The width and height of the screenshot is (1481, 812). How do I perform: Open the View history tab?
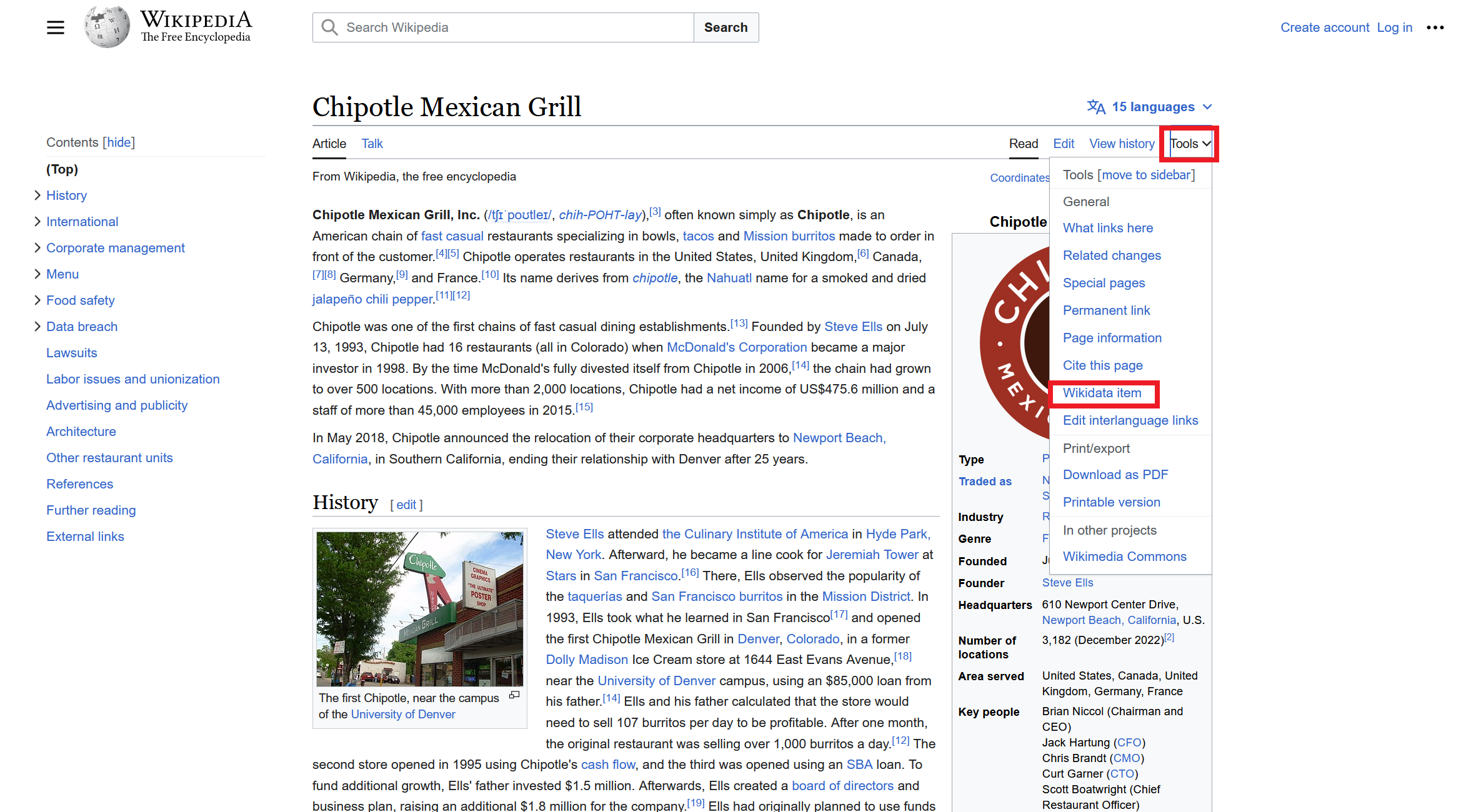tap(1122, 144)
